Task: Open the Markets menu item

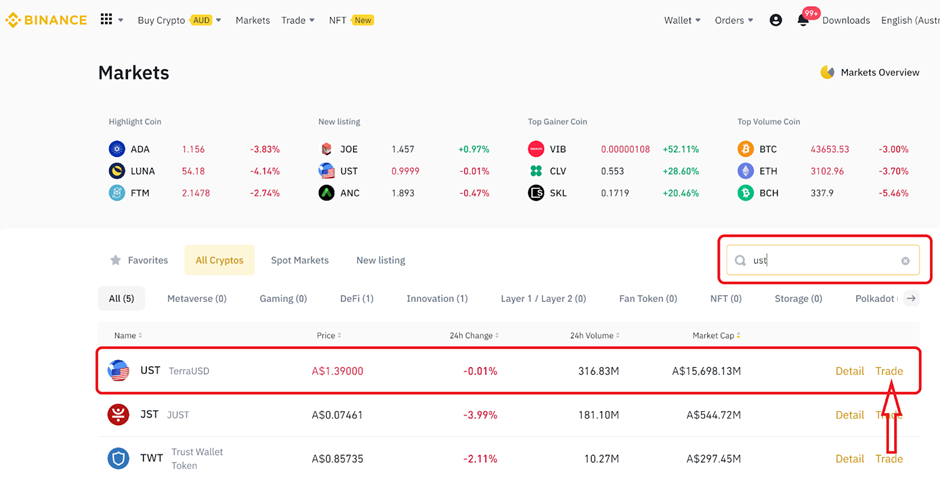Action: click(252, 20)
